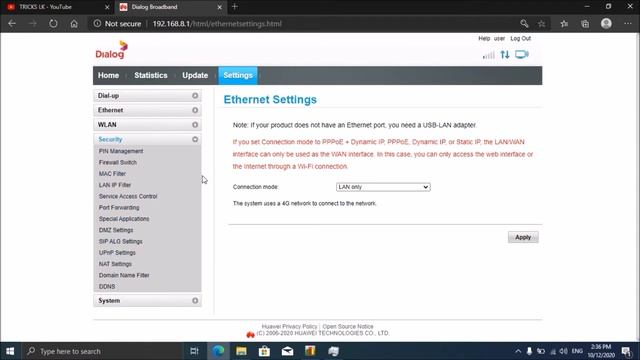
Task: Open NAT Settings page
Action: click(115, 264)
